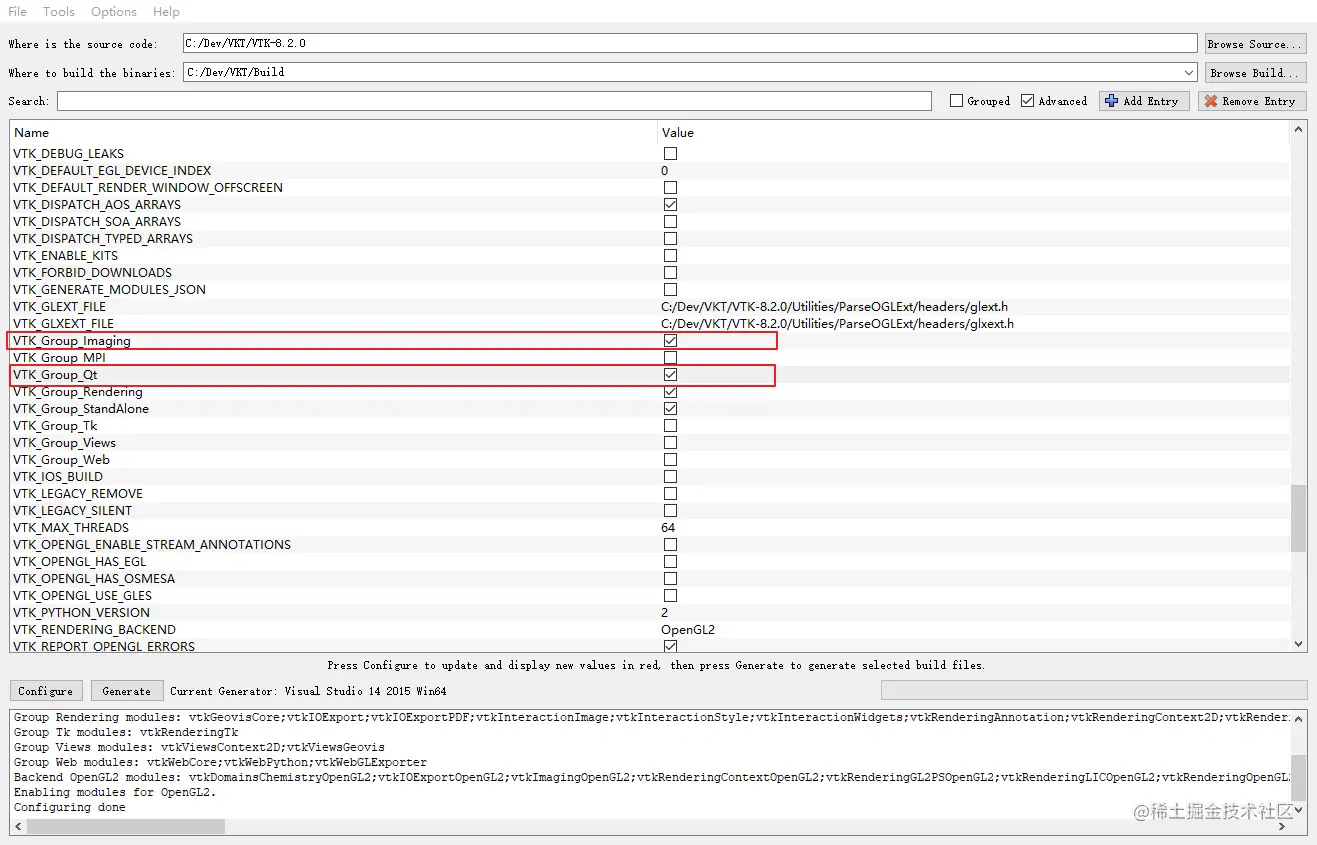1317x845 pixels.
Task: Click the Browse Source button
Action: point(1254,44)
